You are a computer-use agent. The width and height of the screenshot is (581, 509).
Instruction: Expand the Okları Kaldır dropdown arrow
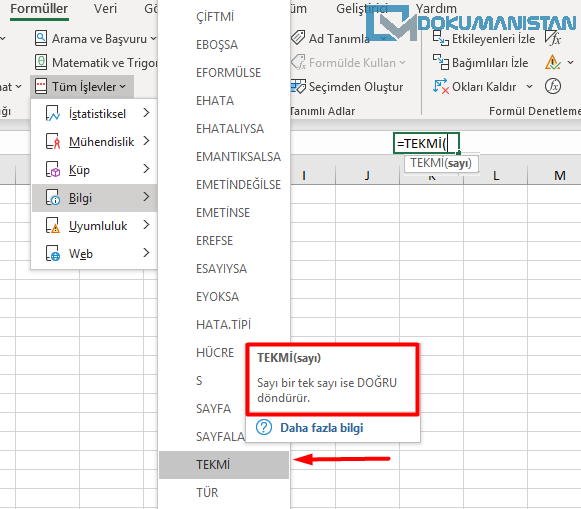click(x=529, y=87)
